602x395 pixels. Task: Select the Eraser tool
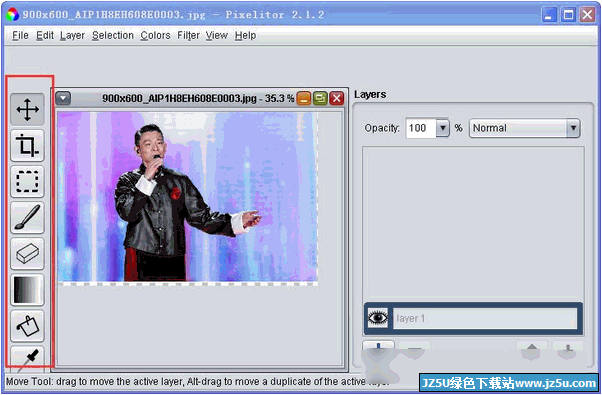point(27,253)
